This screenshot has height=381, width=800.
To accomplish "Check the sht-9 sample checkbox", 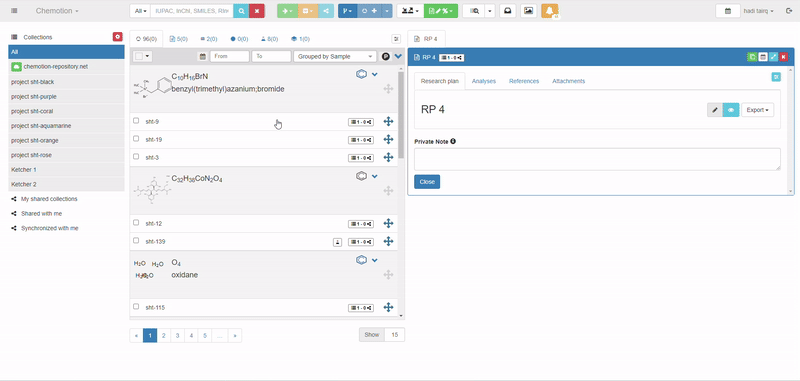I will tap(136, 121).
